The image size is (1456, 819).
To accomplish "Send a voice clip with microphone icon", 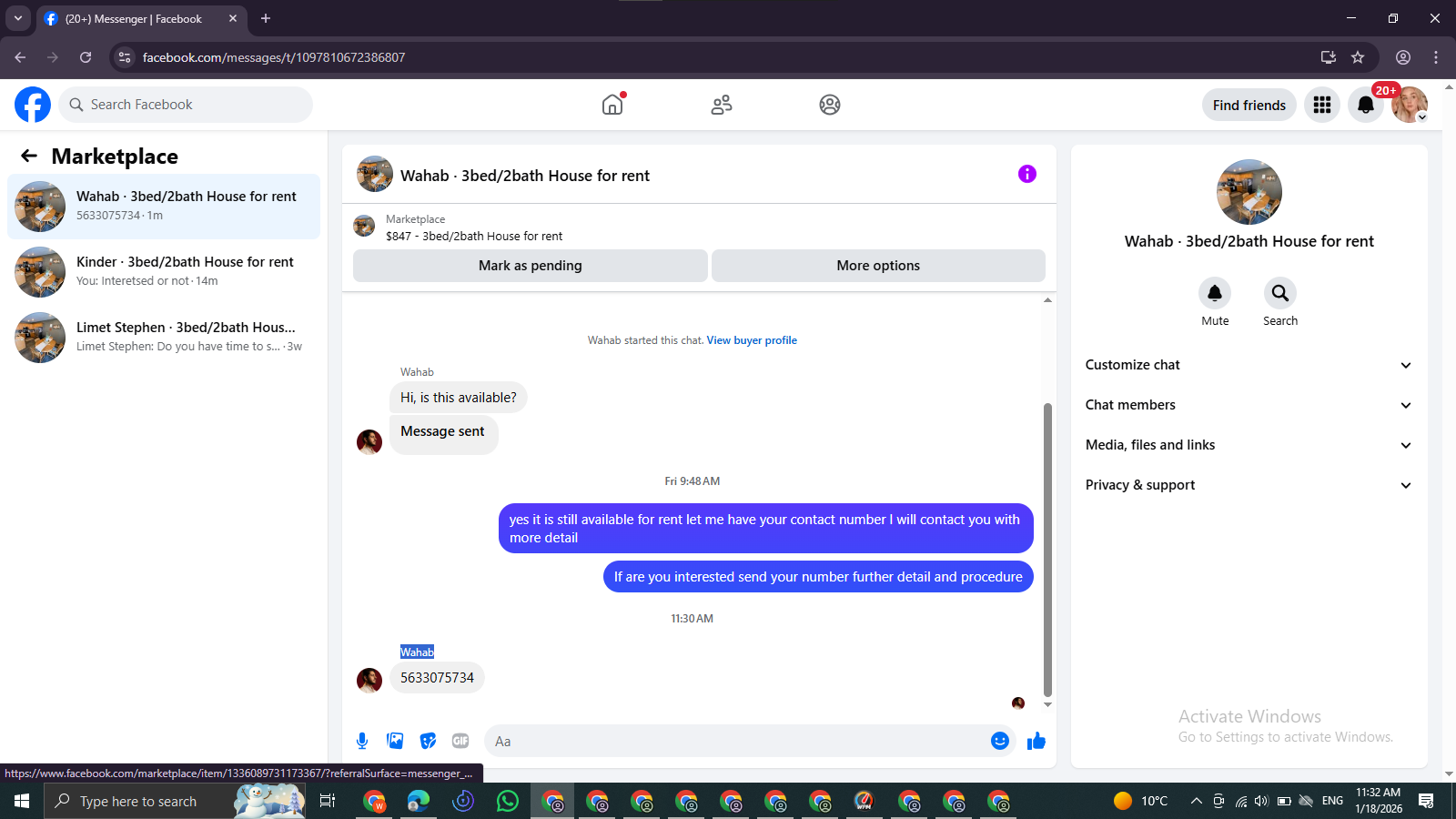I will [362, 741].
